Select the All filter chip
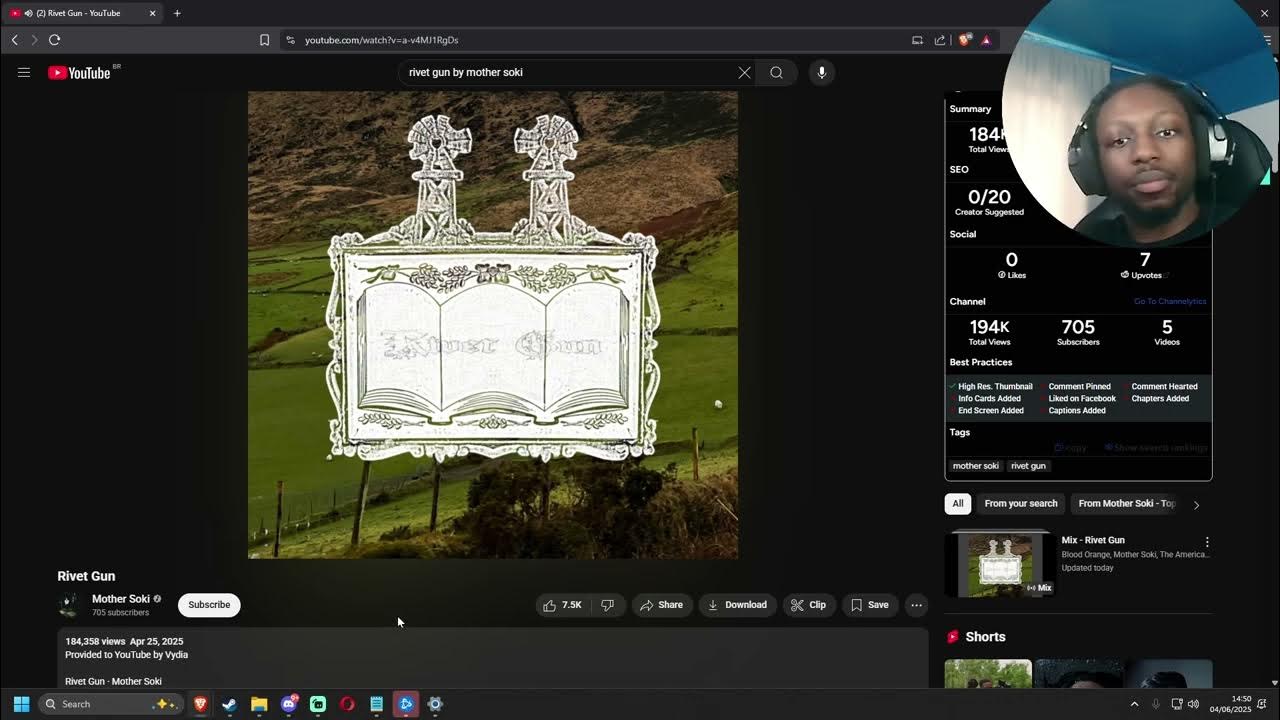Viewport: 1280px width, 720px height. 957,504
